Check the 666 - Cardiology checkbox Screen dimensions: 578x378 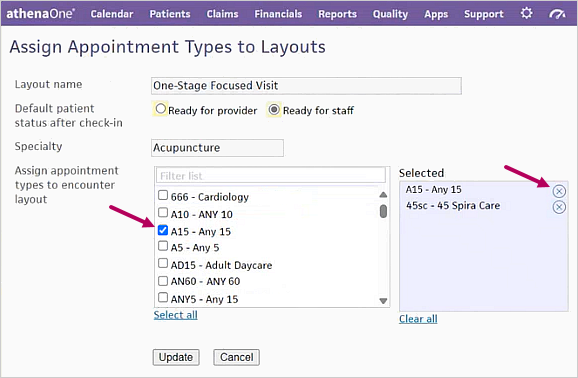tap(163, 195)
